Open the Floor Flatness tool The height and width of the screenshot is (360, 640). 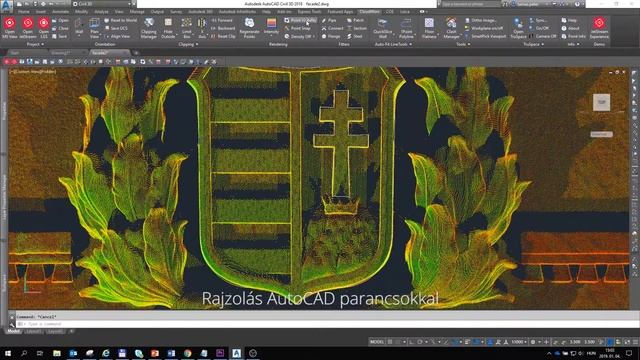tap(429, 28)
